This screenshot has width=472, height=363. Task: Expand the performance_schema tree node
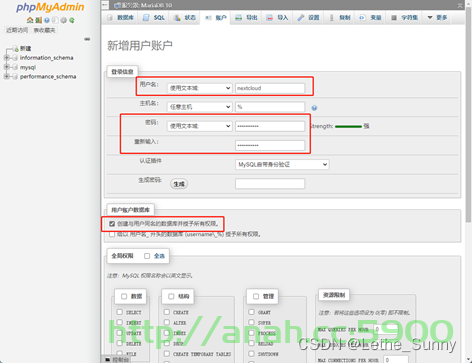click(x=6, y=76)
